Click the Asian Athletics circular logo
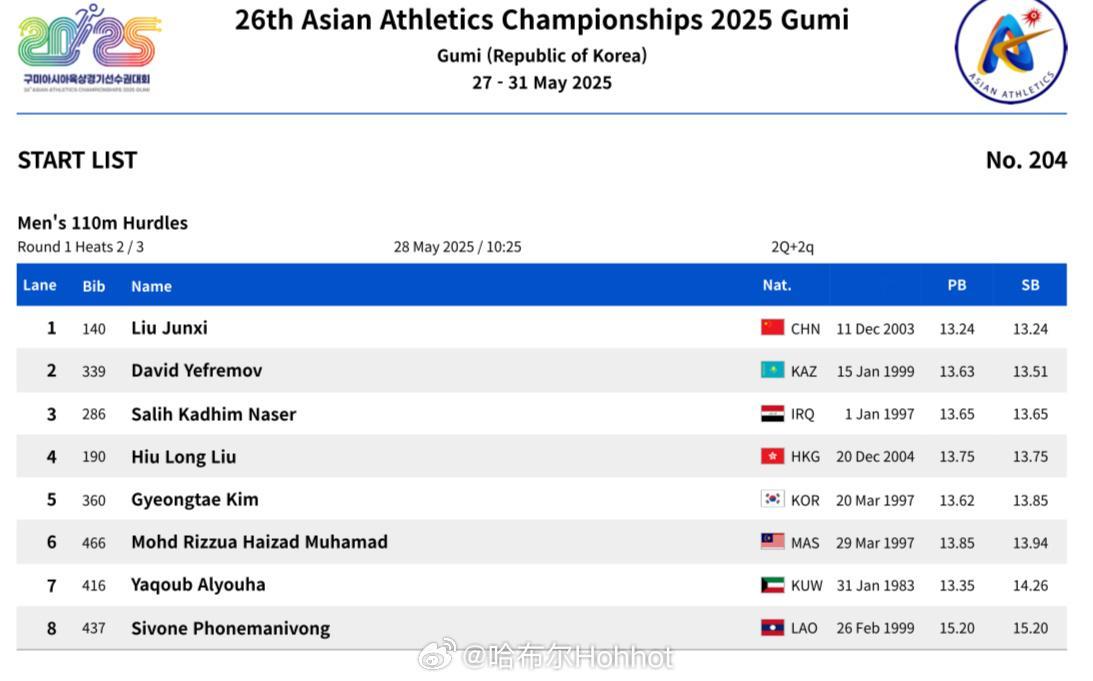The image size is (1093, 681). click(x=1011, y=52)
